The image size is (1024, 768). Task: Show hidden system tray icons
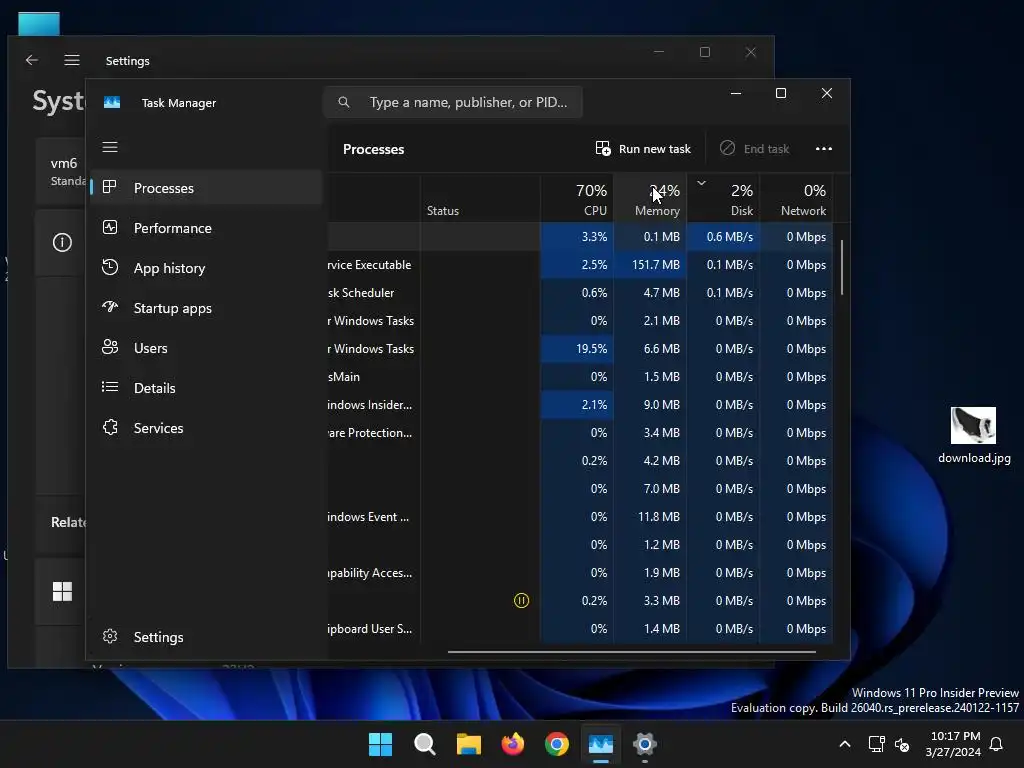tap(844, 744)
